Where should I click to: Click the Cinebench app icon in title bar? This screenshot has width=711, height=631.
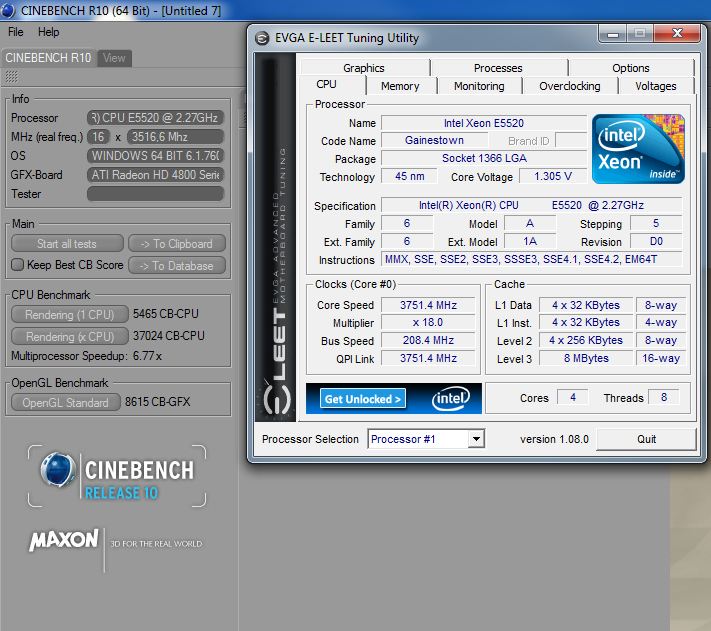(x=8, y=10)
